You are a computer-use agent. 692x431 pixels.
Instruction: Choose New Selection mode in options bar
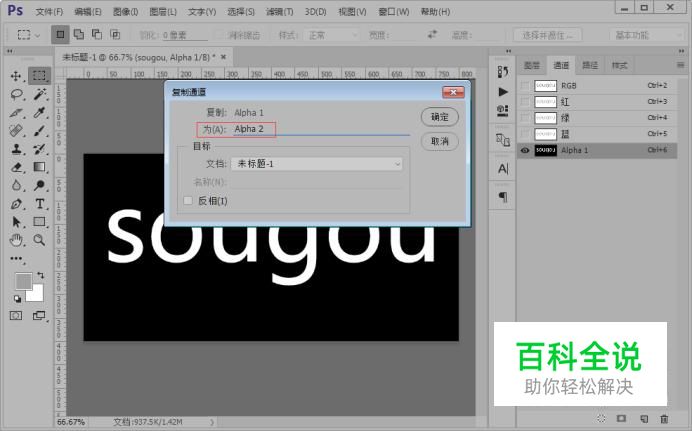click(x=60, y=34)
